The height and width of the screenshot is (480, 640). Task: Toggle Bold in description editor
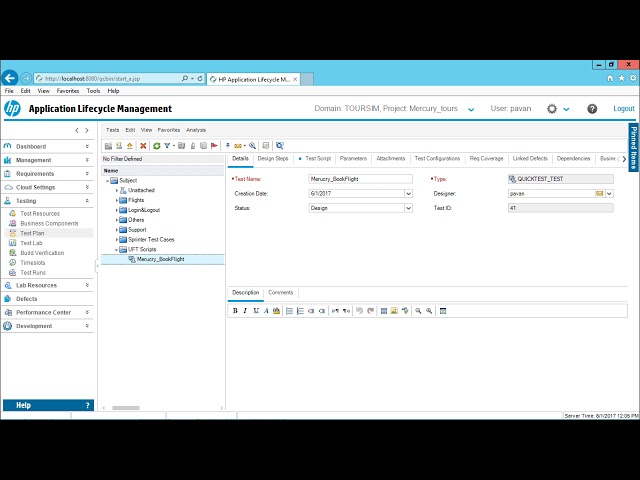(235, 311)
